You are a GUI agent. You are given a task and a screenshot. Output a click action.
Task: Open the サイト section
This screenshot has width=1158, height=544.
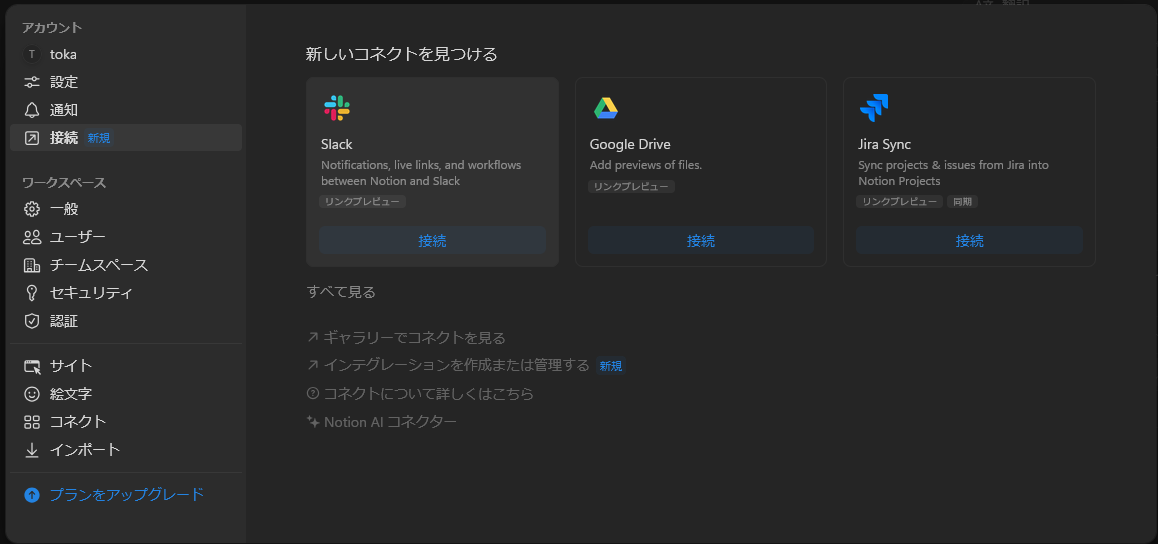click(126, 366)
